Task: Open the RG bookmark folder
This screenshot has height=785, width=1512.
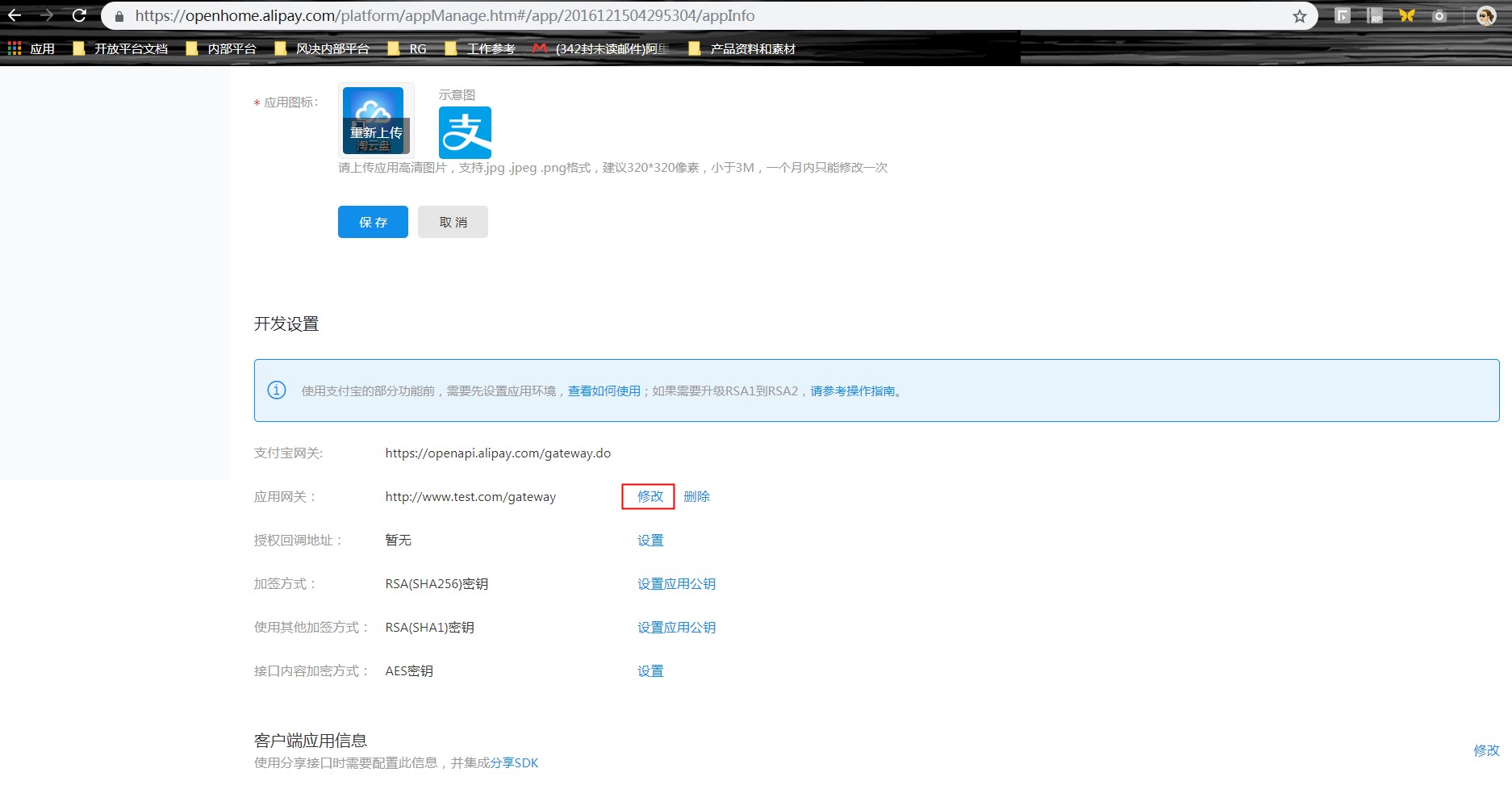Action: coord(407,48)
